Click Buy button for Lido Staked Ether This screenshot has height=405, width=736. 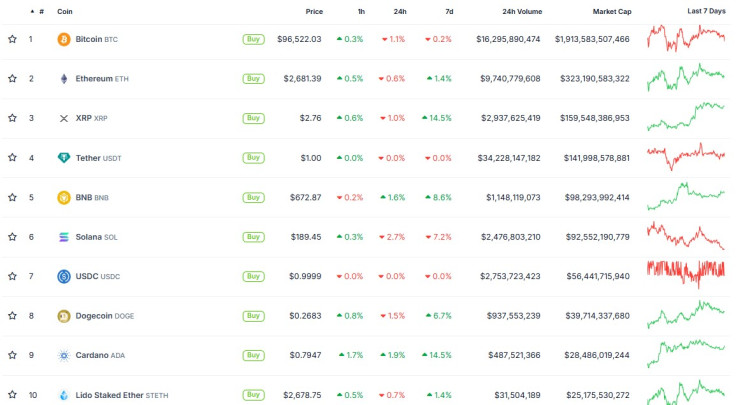coord(253,395)
